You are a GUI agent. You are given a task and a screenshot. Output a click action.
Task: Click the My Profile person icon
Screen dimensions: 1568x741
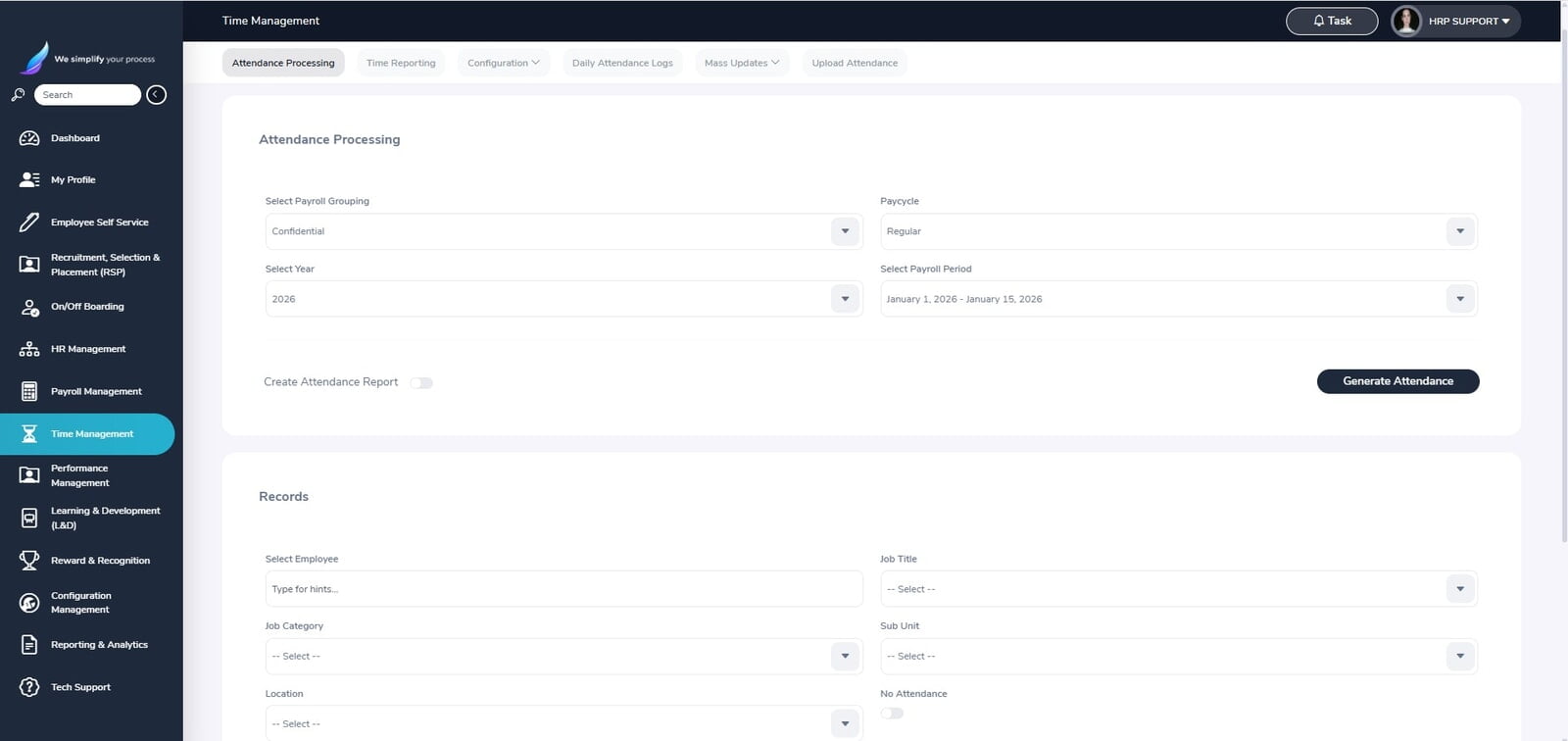tap(29, 180)
